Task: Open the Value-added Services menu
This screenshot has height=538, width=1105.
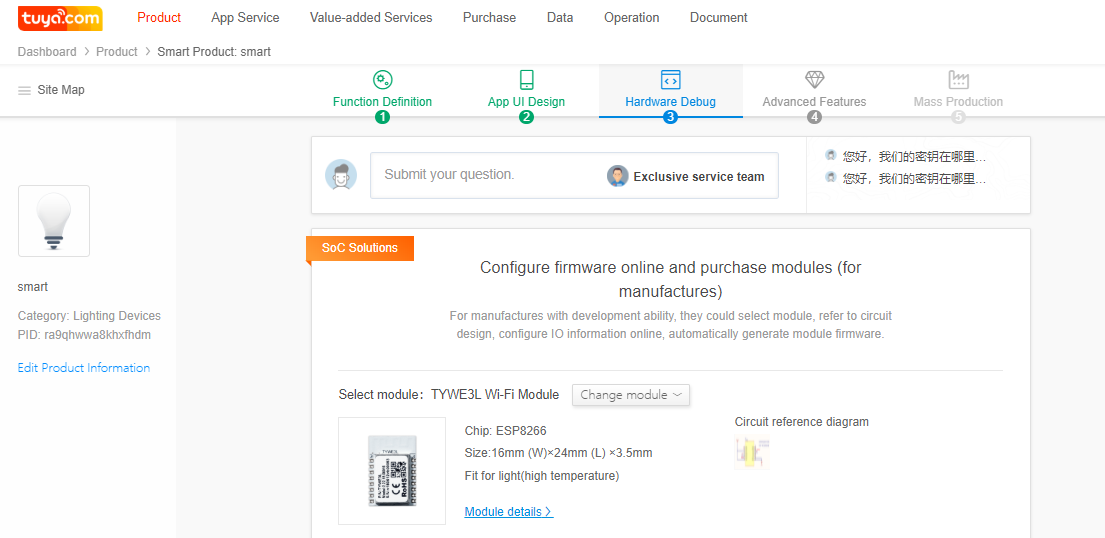Action: [371, 18]
